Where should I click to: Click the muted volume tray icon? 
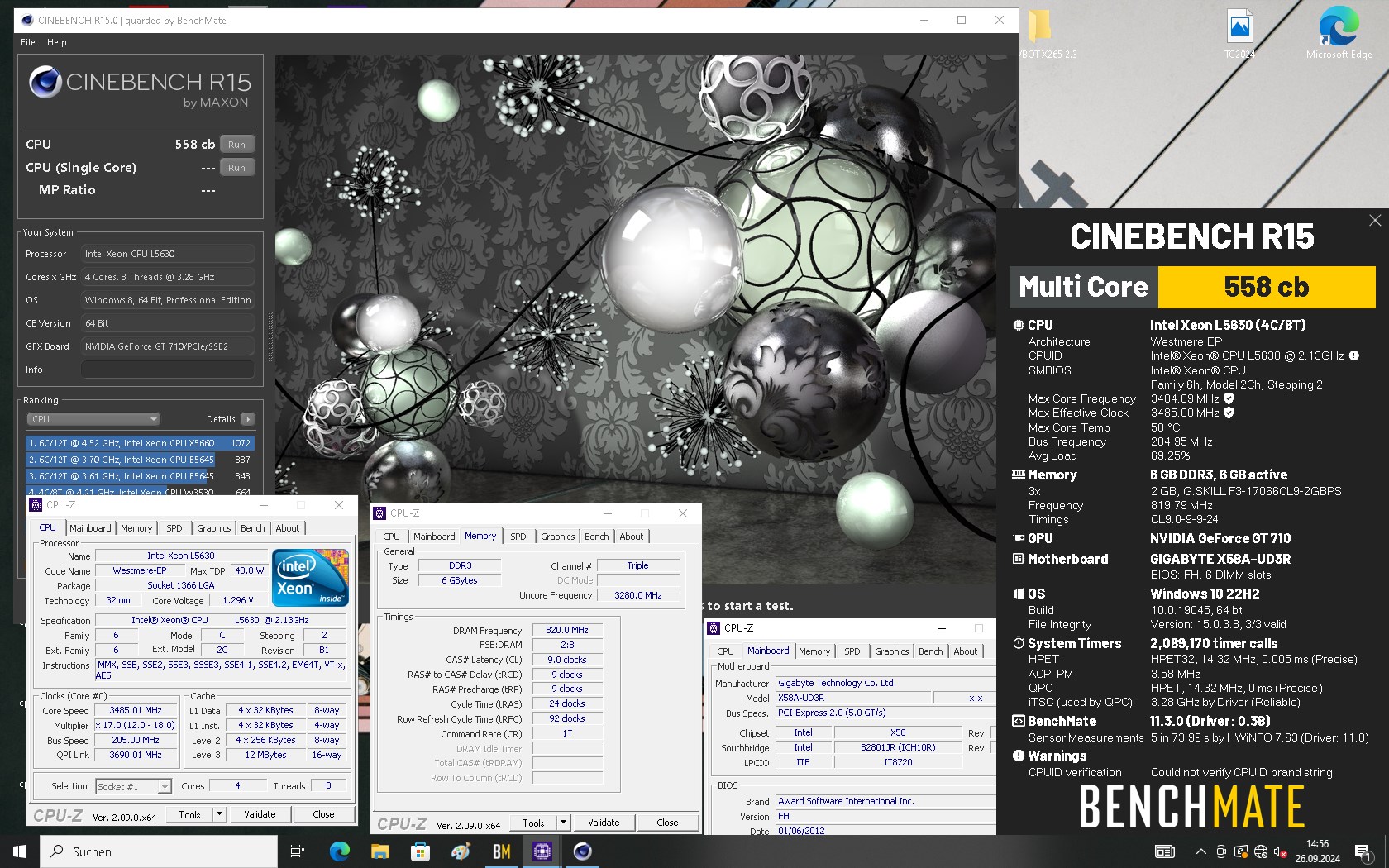click(x=1281, y=851)
